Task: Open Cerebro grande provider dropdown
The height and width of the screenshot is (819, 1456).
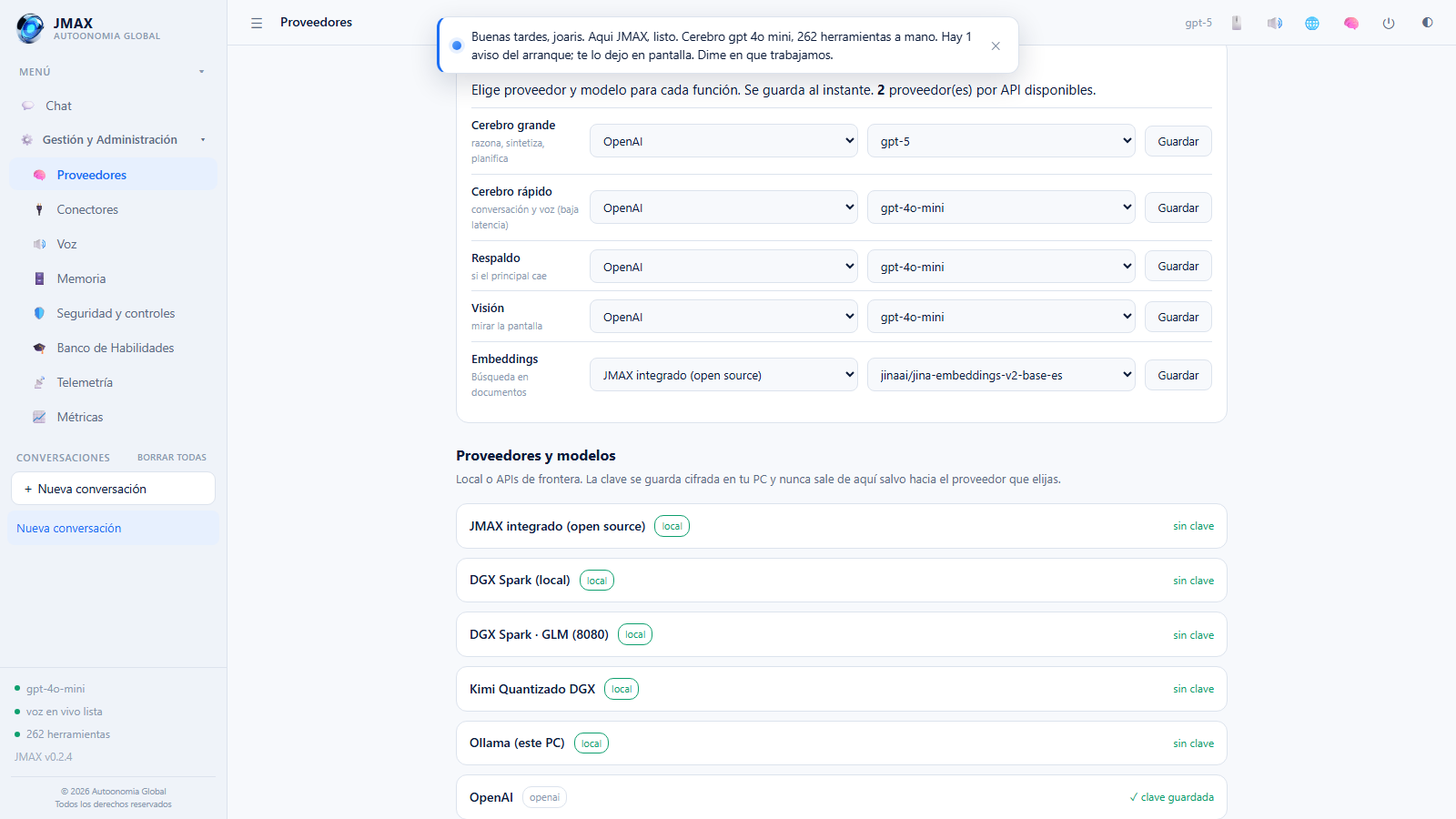Action: pyautogui.click(x=723, y=141)
